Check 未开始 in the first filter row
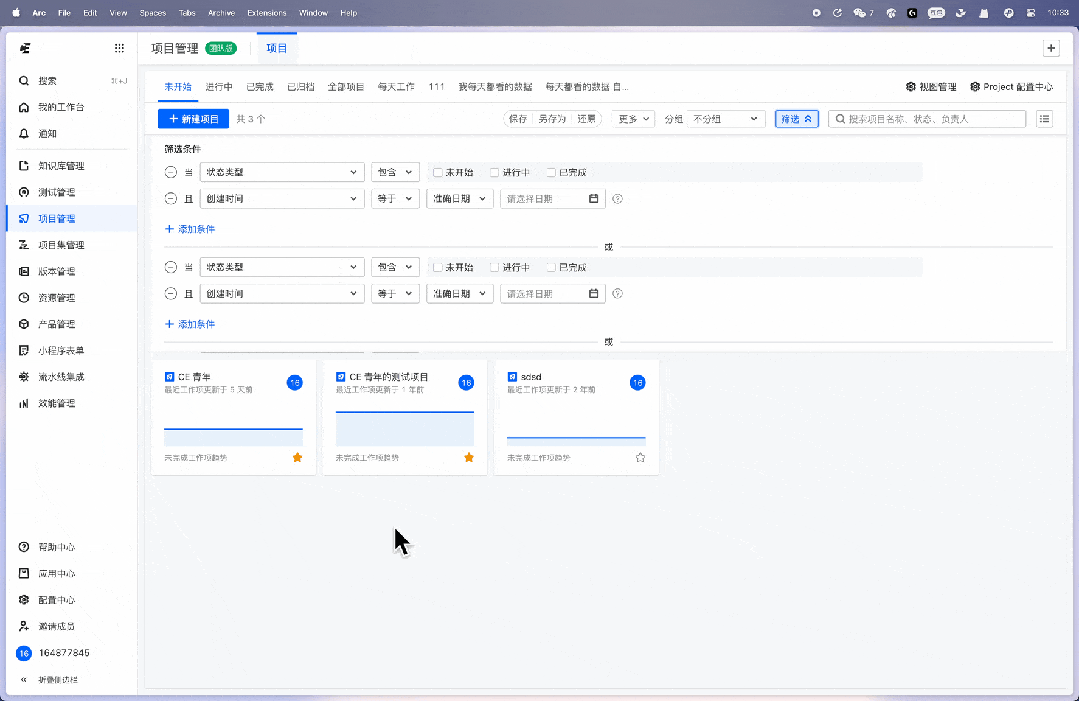 click(x=438, y=172)
